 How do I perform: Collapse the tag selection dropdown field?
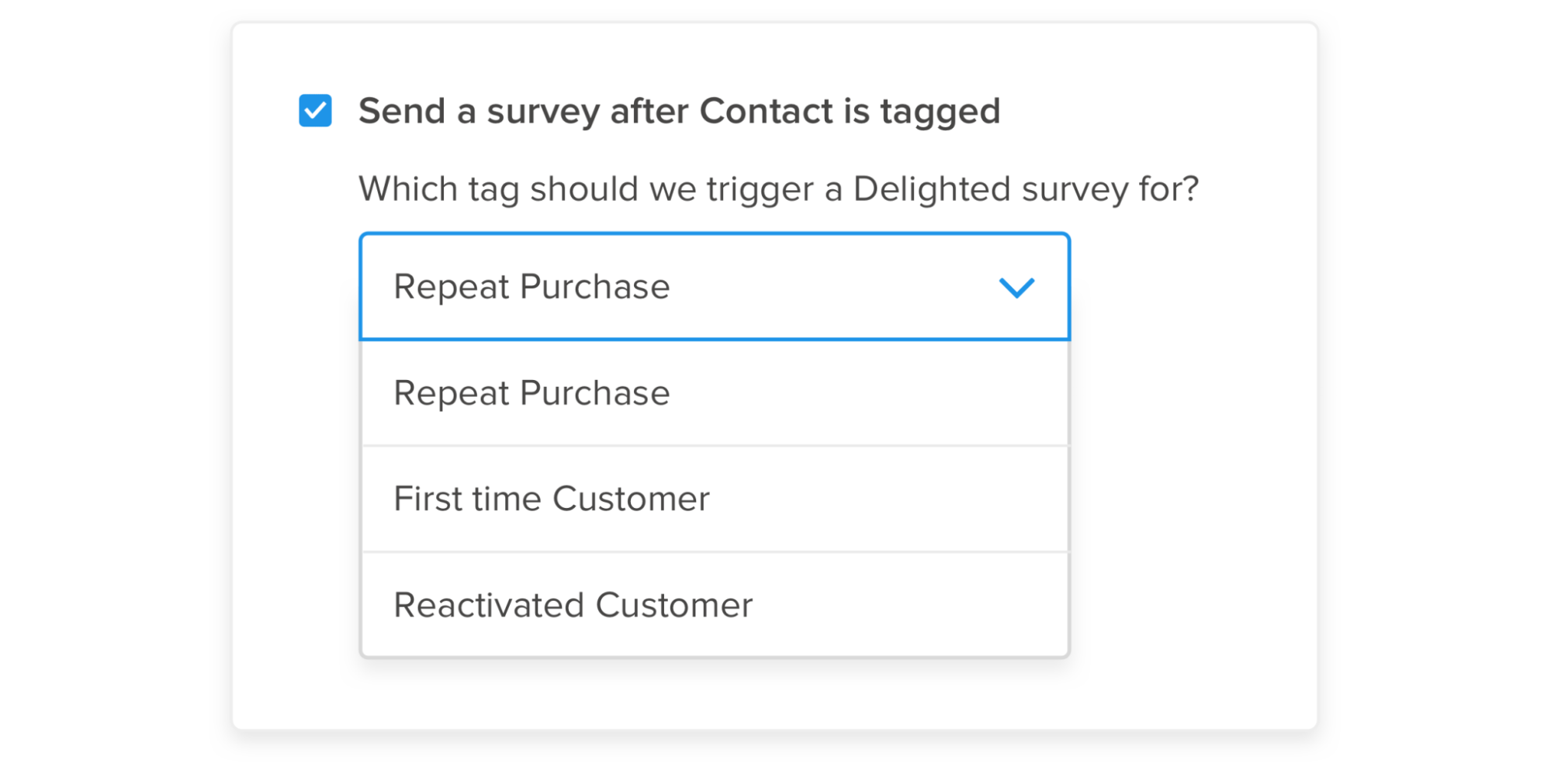point(714,287)
